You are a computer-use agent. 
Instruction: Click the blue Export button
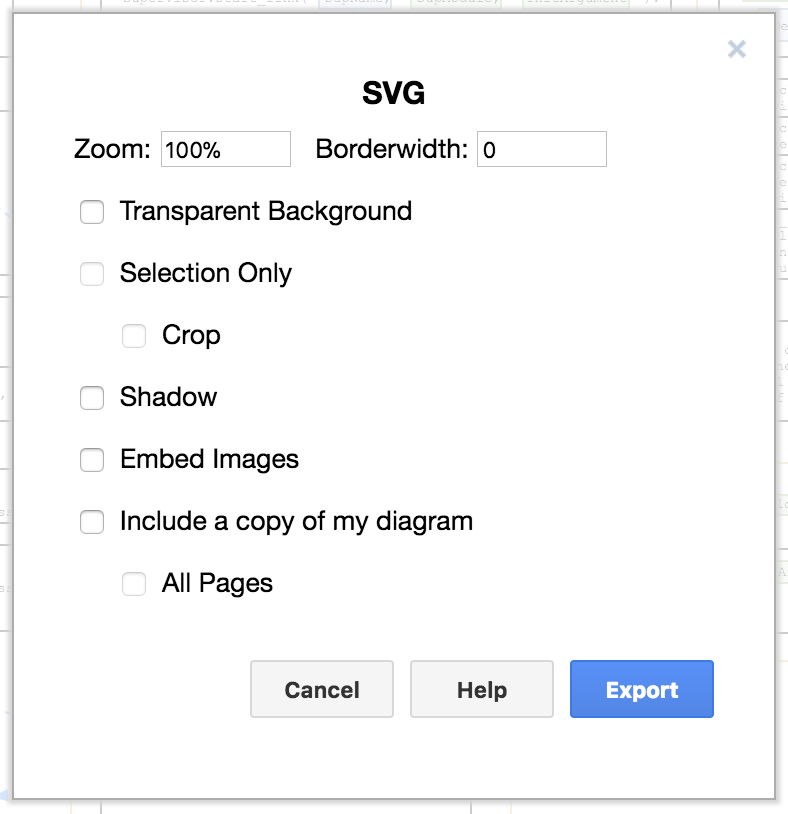pos(642,690)
